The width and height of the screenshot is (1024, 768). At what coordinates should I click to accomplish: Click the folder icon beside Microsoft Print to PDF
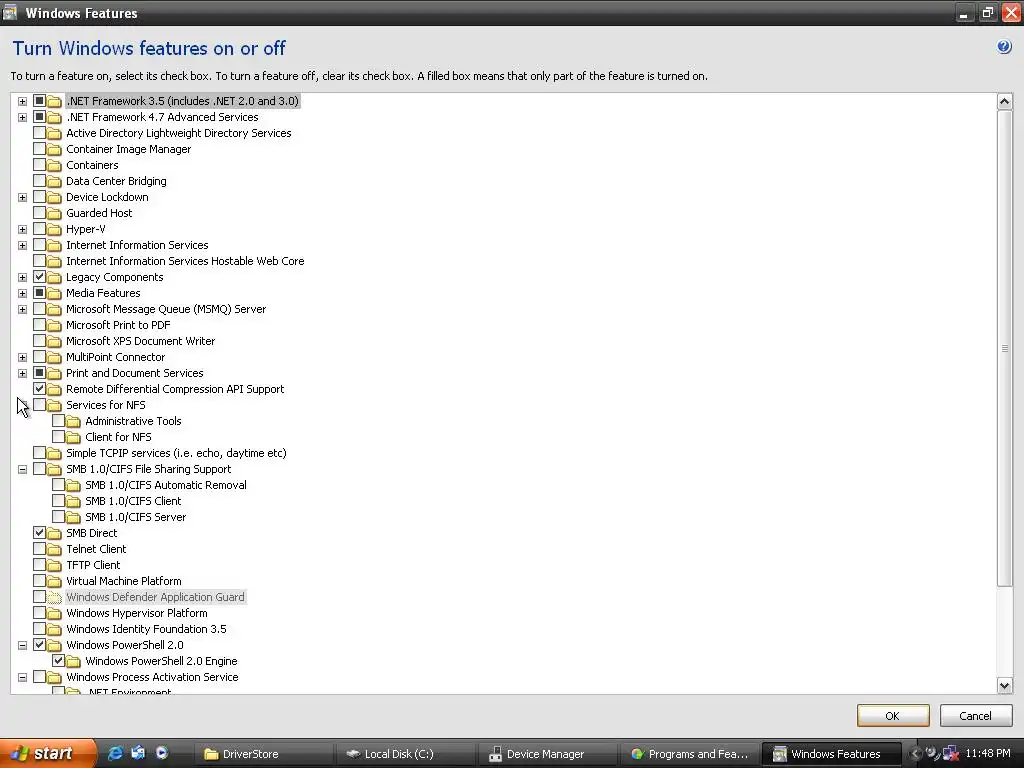point(54,325)
